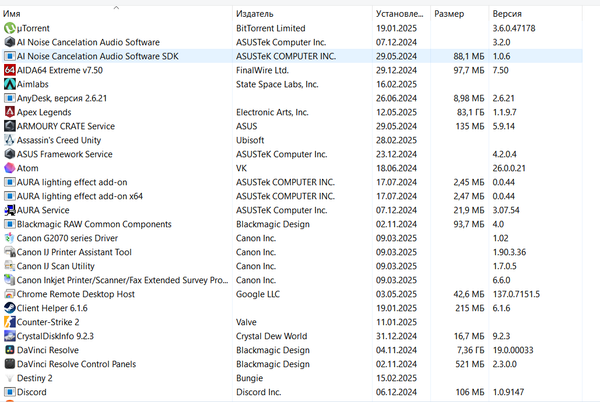600x402 pixels.
Task: Click the BitTorrent Limited publisher cell
Action: pyautogui.click(x=271, y=28)
